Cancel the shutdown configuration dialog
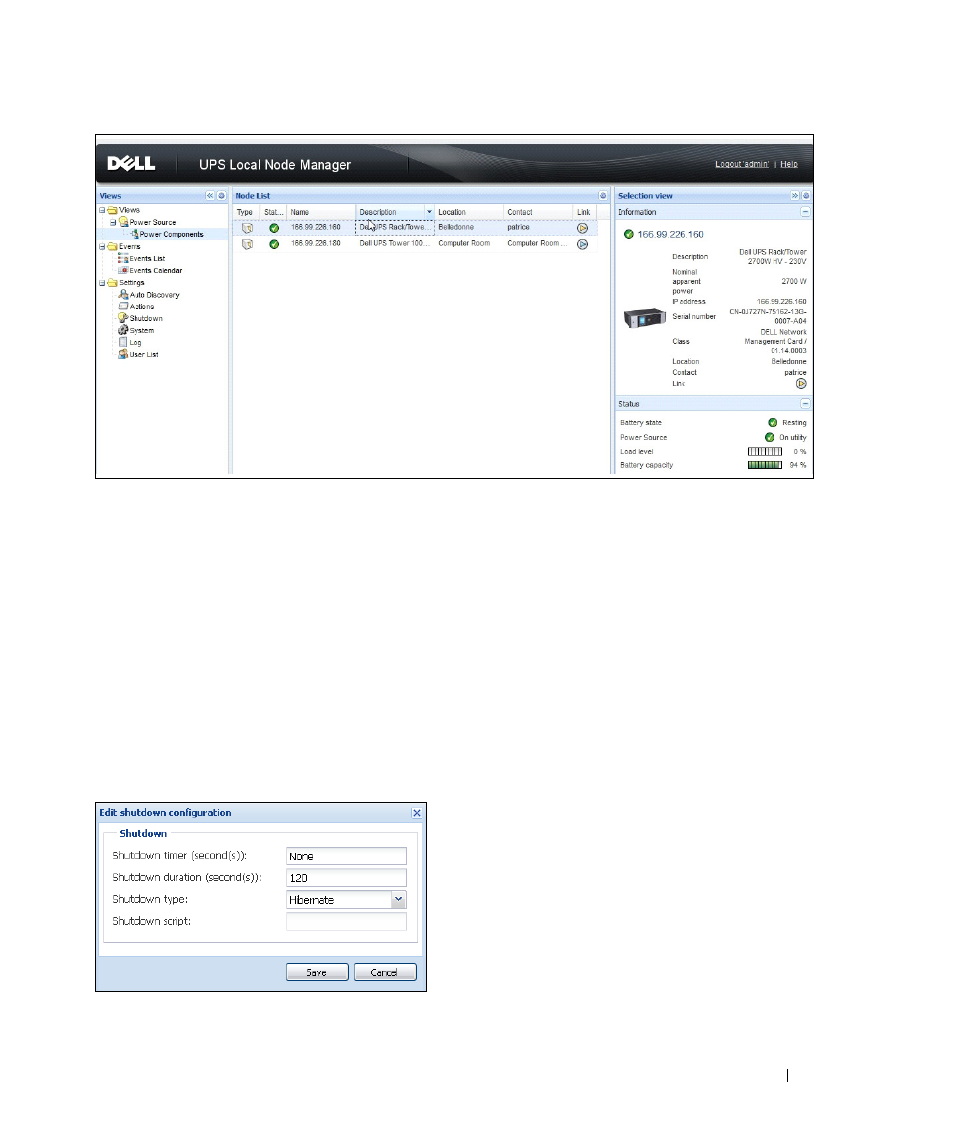This screenshot has height=1145, width=954. click(x=385, y=972)
